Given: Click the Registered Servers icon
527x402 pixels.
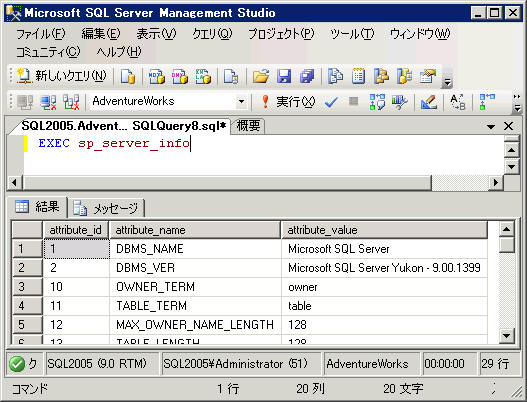Looking at the screenshot, I should click(x=335, y=76).
